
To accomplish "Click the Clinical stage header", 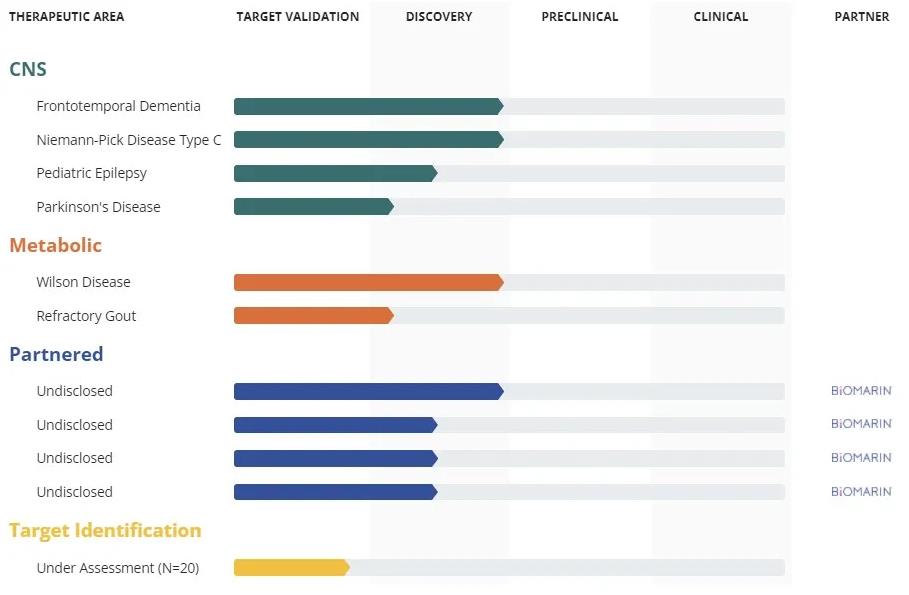I will click(721, 17).
